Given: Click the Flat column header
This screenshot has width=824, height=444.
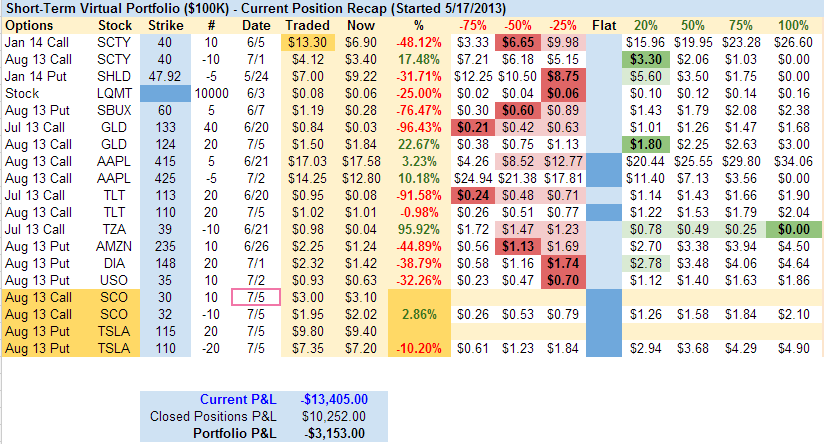Looking at the screenshot, I should (x=604, y=24).
